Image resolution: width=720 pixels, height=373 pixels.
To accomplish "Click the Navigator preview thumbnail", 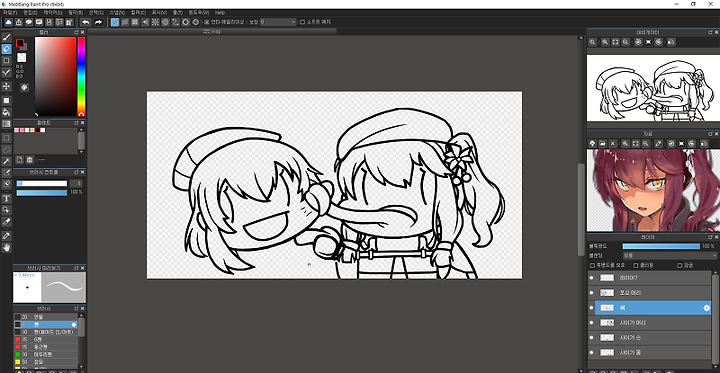I will [653, 88].
